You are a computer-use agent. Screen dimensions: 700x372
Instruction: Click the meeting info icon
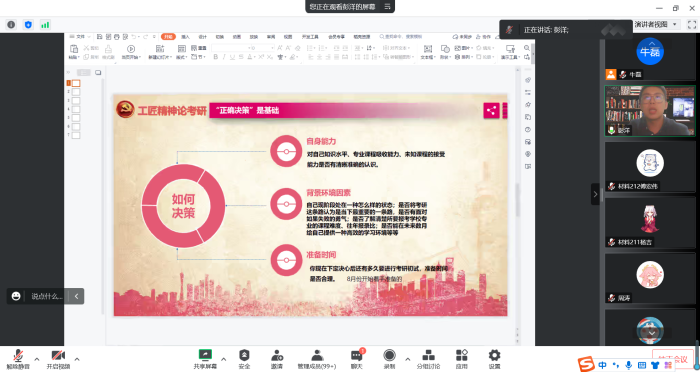point(11,25)
